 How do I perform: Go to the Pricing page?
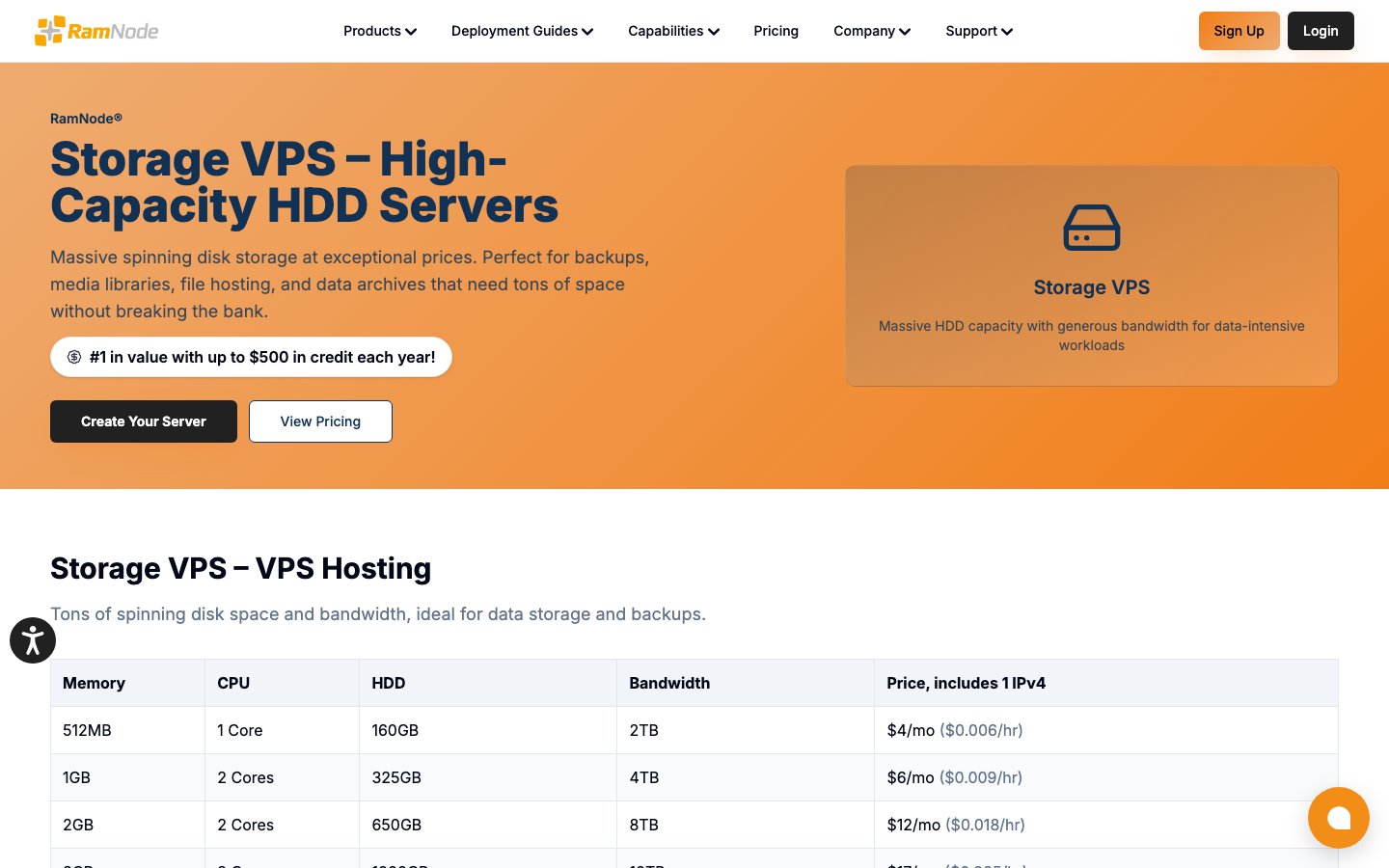(x=776, y=31)
